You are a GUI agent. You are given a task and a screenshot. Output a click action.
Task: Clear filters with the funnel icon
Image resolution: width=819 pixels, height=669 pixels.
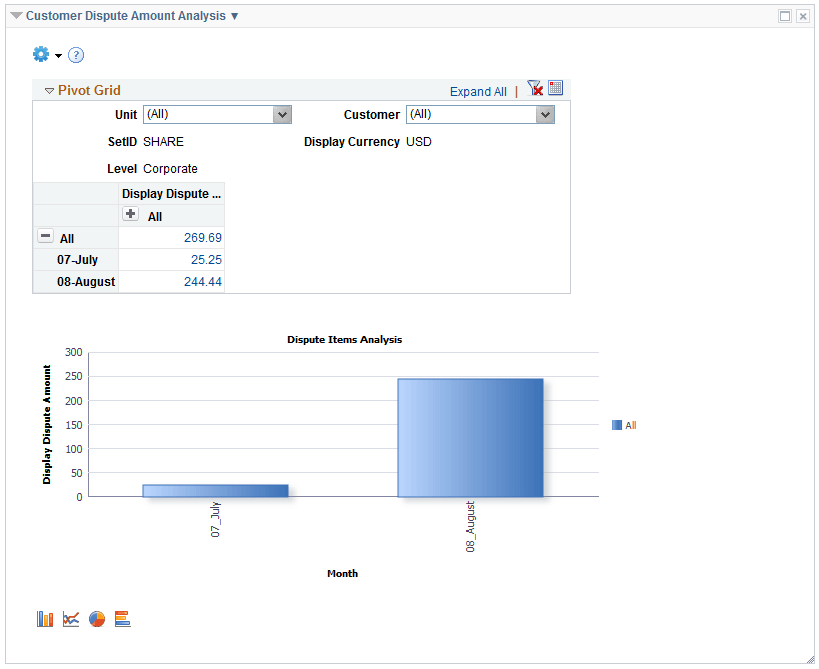(534, 88)
